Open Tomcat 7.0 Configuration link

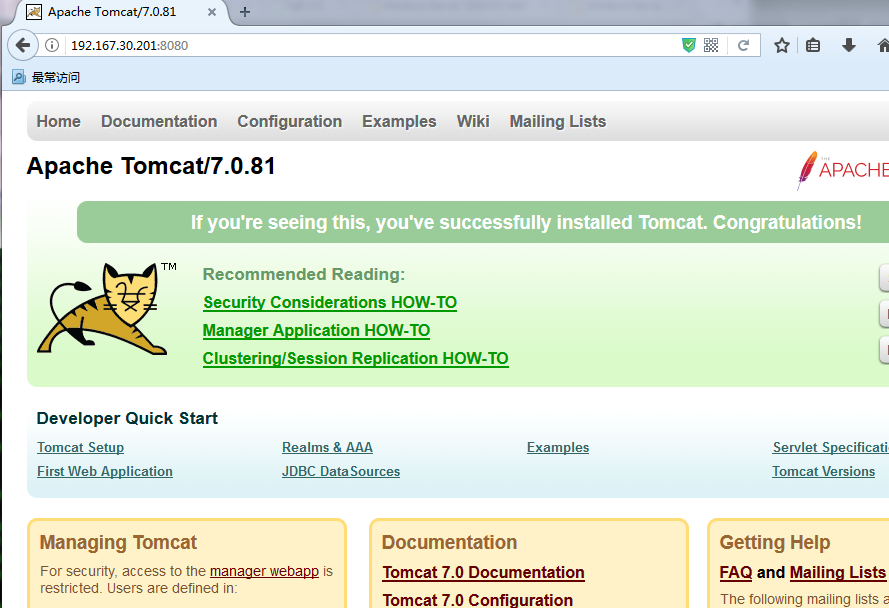(477, 599)
